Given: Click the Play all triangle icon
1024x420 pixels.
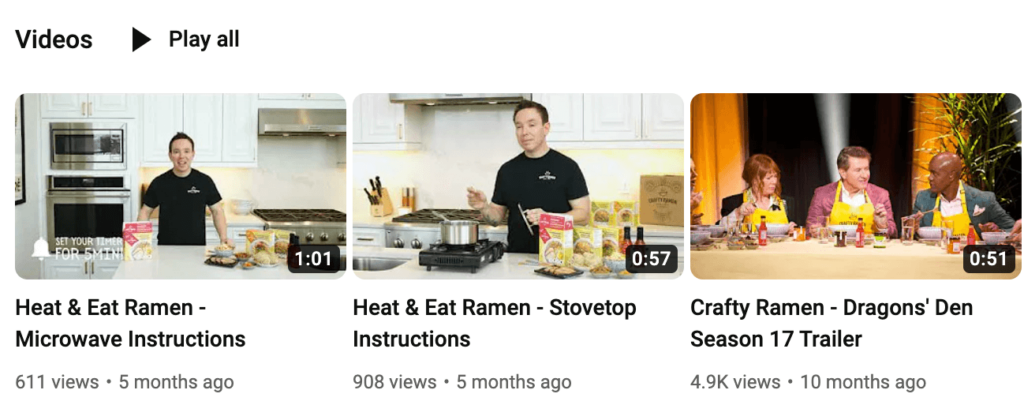Looking at the screenshot, I should click(x=141, y=40).
